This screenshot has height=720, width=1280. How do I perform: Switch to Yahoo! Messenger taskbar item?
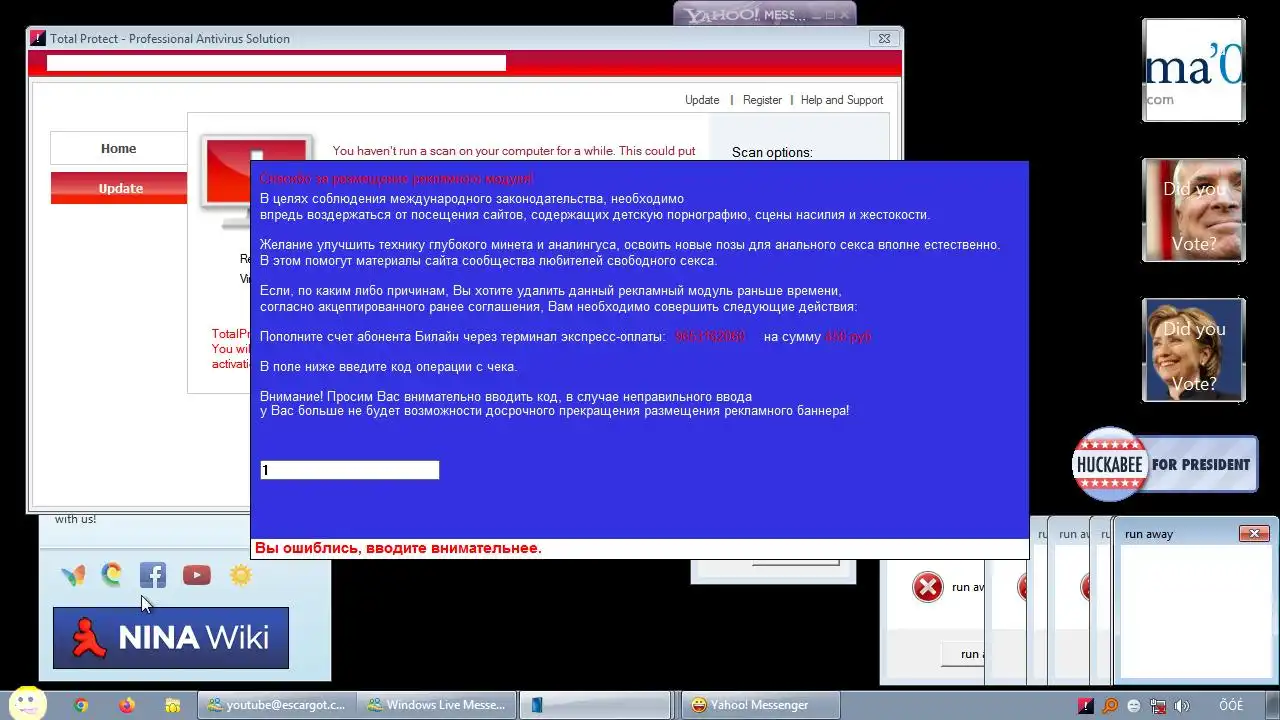[x=760, y=705]
